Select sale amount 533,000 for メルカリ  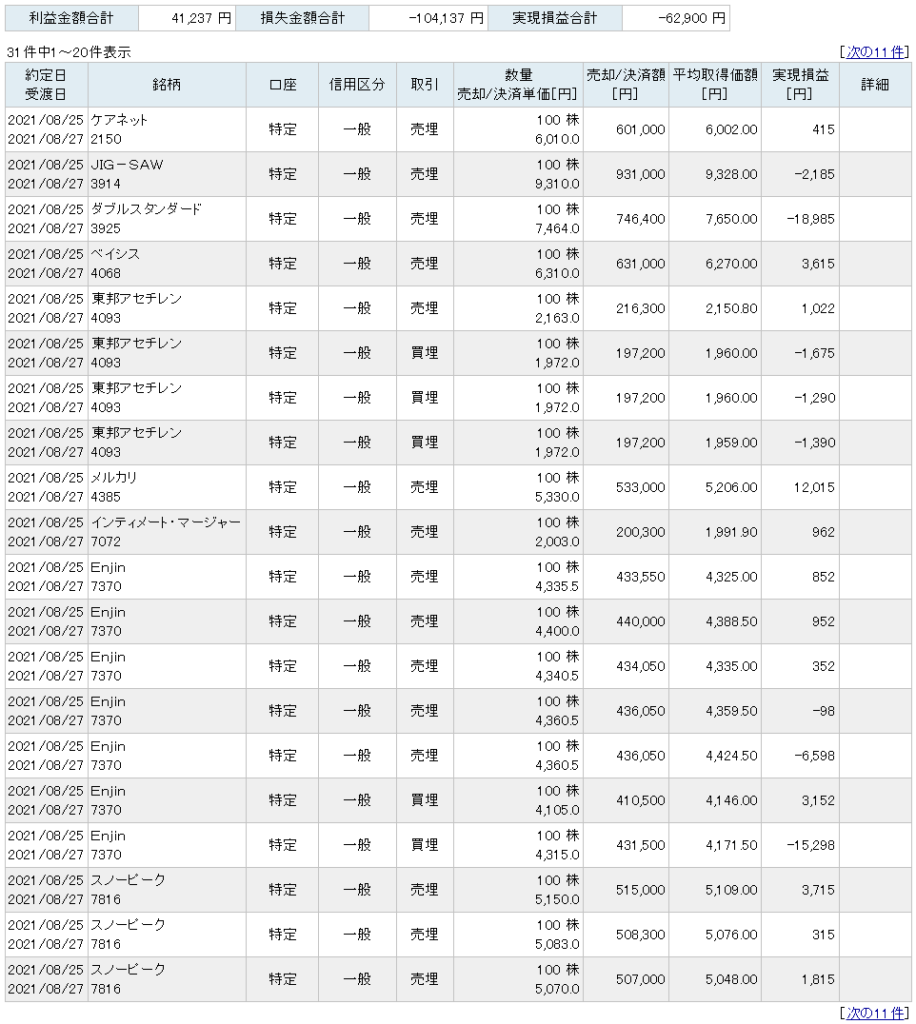click(x=640, y=488)
